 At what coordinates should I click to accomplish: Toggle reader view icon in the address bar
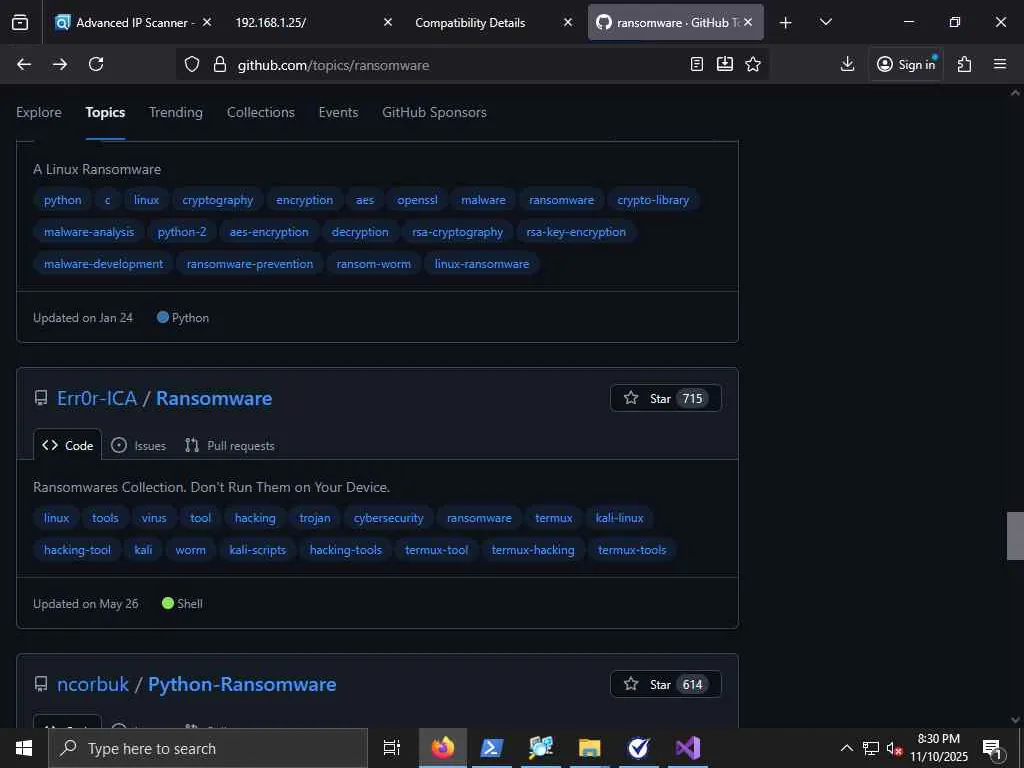697,64
